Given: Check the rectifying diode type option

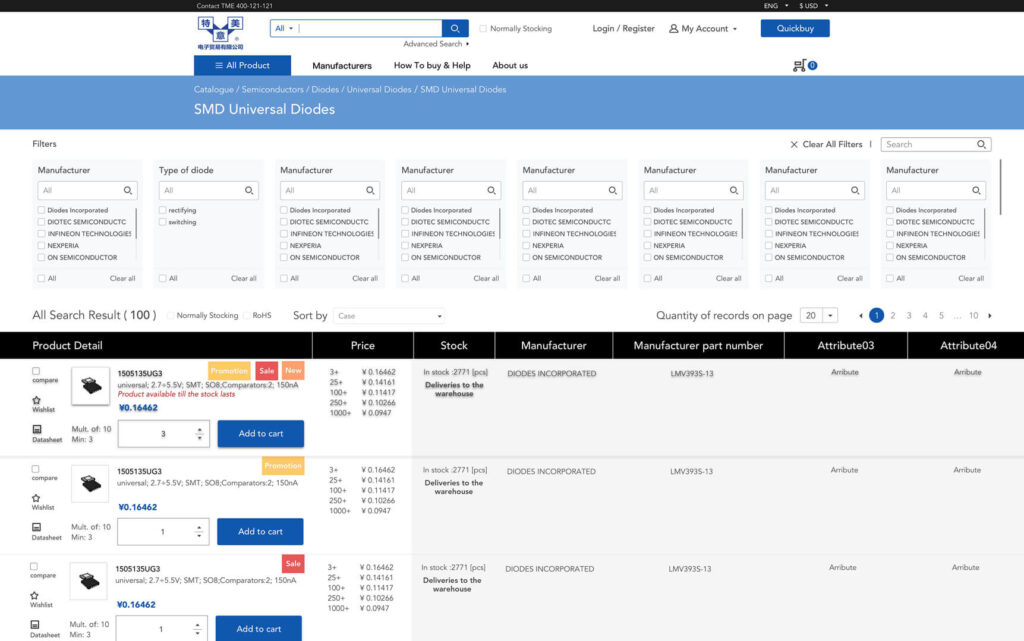Looking at the screenshot, I should (x=163, y=210).
